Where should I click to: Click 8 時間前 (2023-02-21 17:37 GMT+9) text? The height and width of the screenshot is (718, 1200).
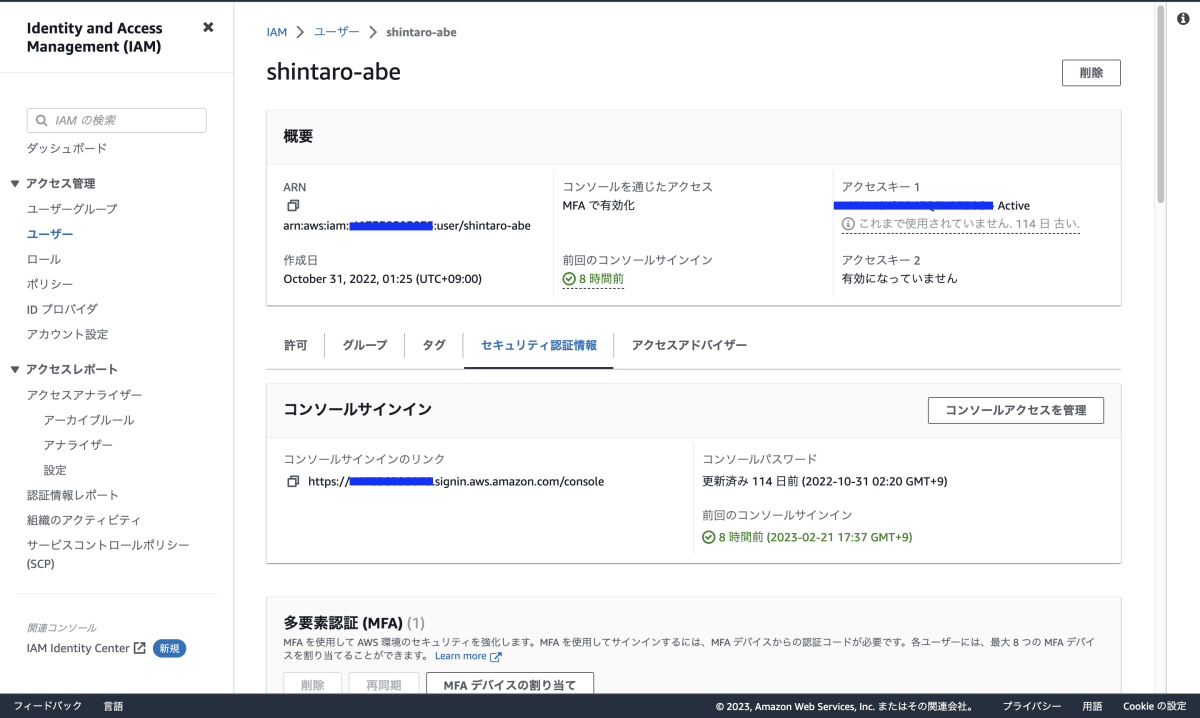(815, 537)
